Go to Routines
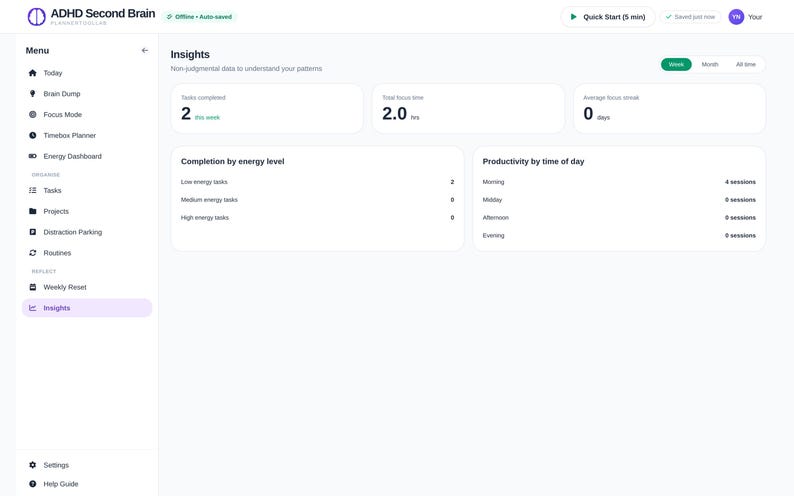The height and width of the screenshot is (496, 794). 87,253
